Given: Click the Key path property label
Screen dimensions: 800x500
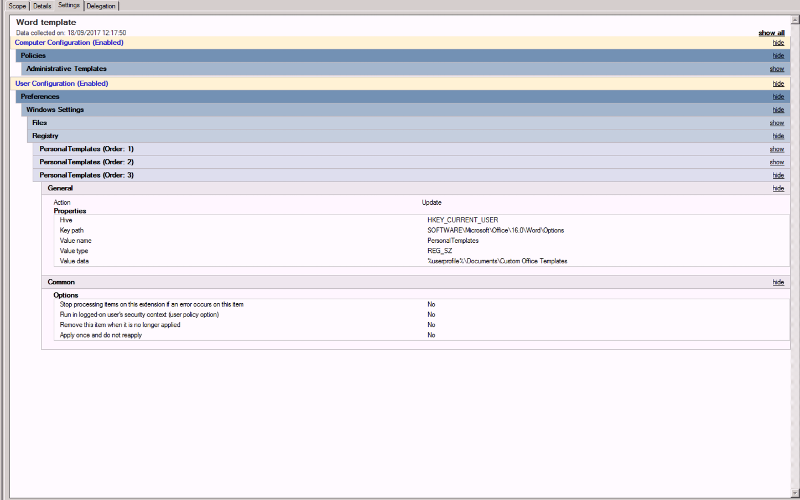Looking at the screenshot, I should coord(72,231).
